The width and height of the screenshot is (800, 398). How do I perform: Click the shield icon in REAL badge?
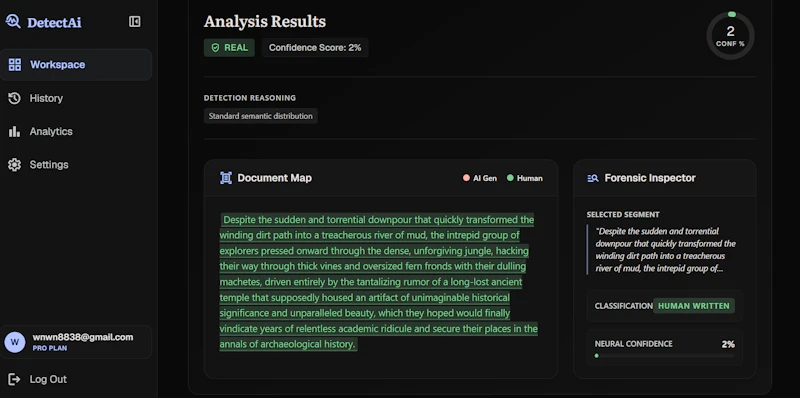click(x=215, y=47)
